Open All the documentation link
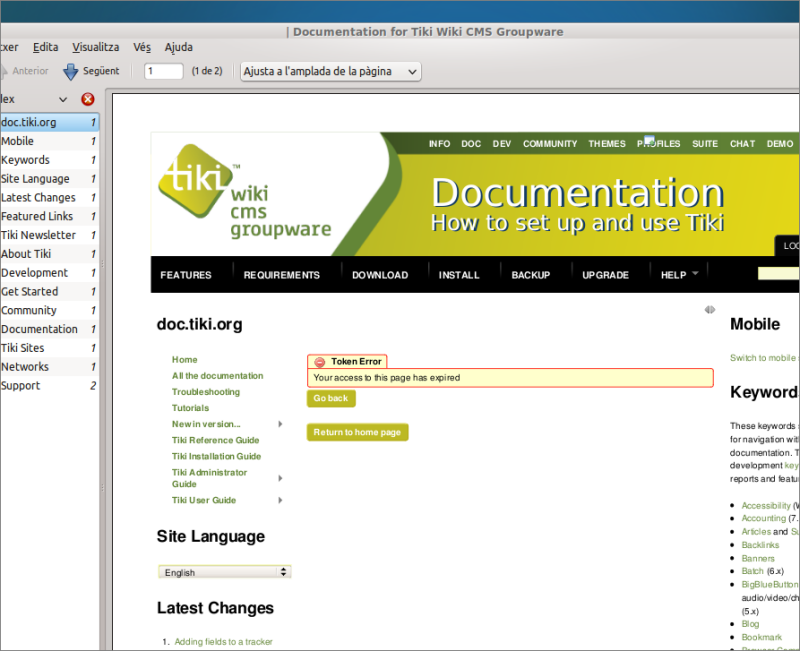Image resolution: width=800 pixels, height=651 pixels. coord(218,376)
